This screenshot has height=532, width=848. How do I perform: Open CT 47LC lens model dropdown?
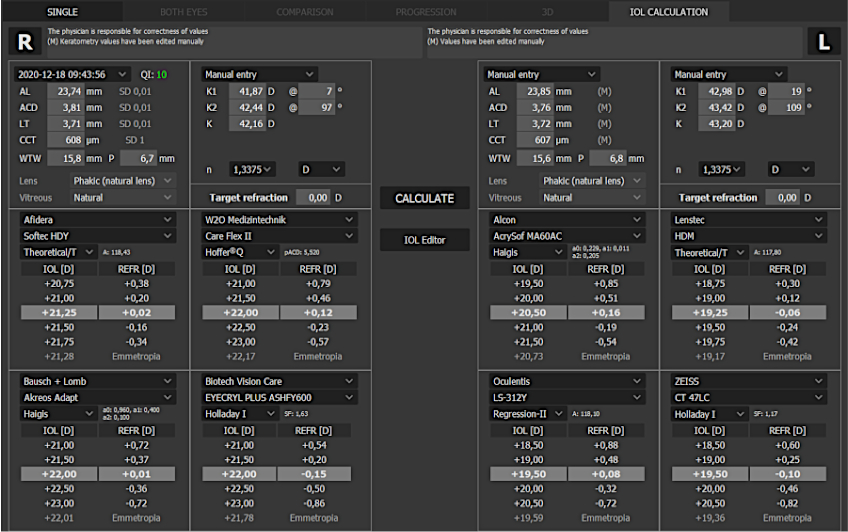[x=748, y=397]
